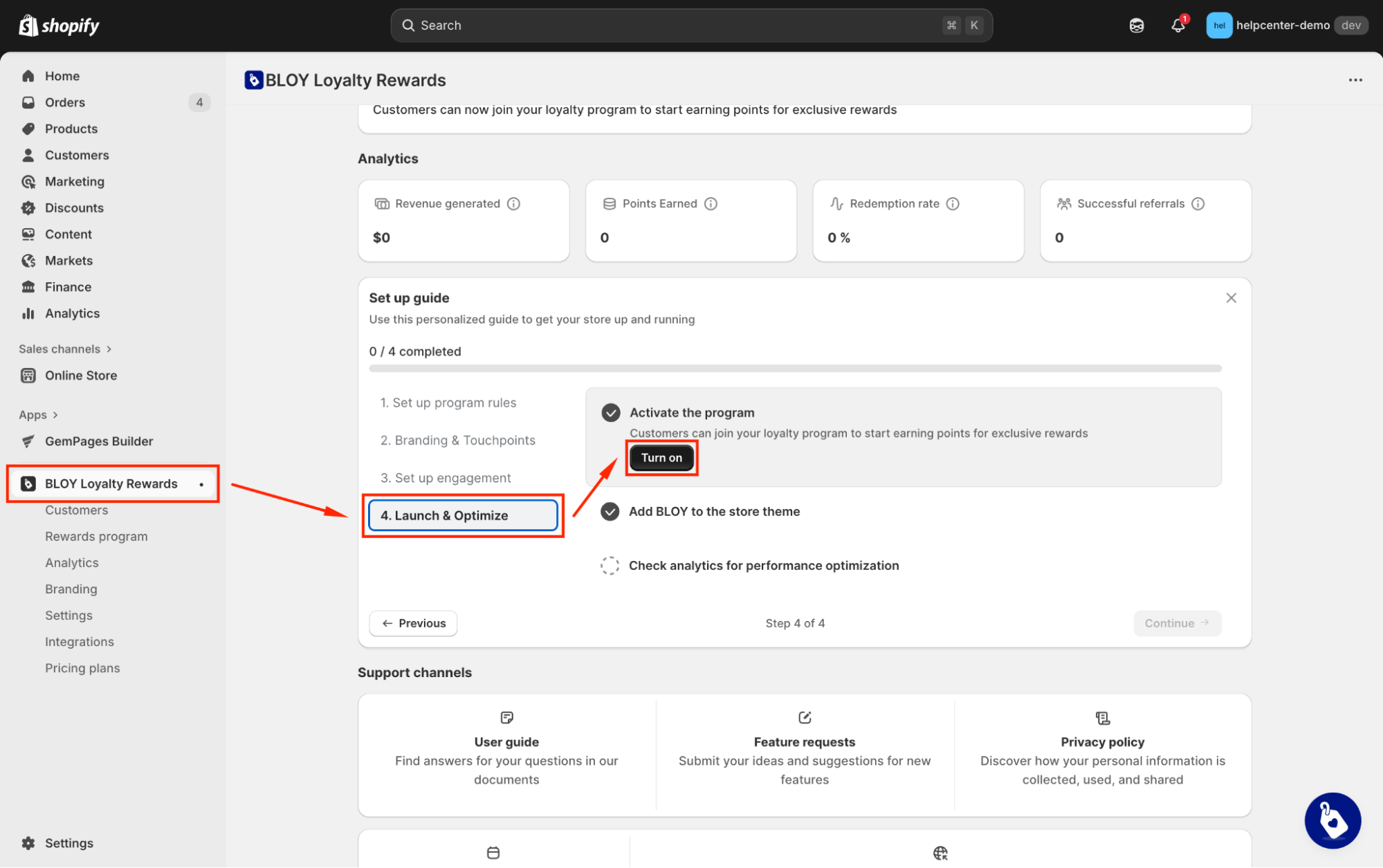The height and width of the screenshot is (868, 1383).
Task: Click the Previous button
Action: click(x=413, y=623)
